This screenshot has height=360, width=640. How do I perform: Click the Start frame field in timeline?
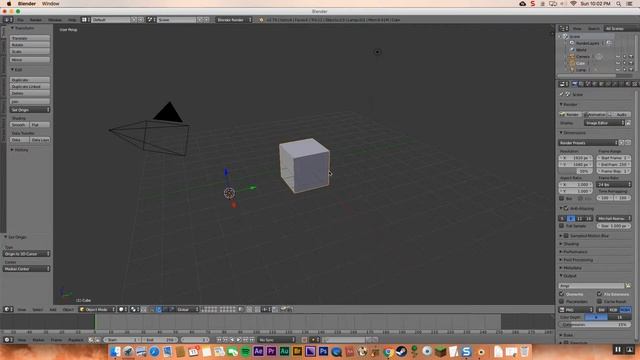122,340
